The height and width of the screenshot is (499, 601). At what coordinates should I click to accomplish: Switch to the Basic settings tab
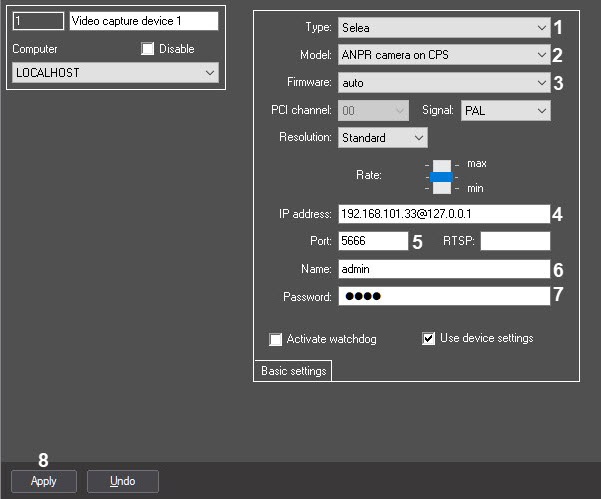coord(293,371)
